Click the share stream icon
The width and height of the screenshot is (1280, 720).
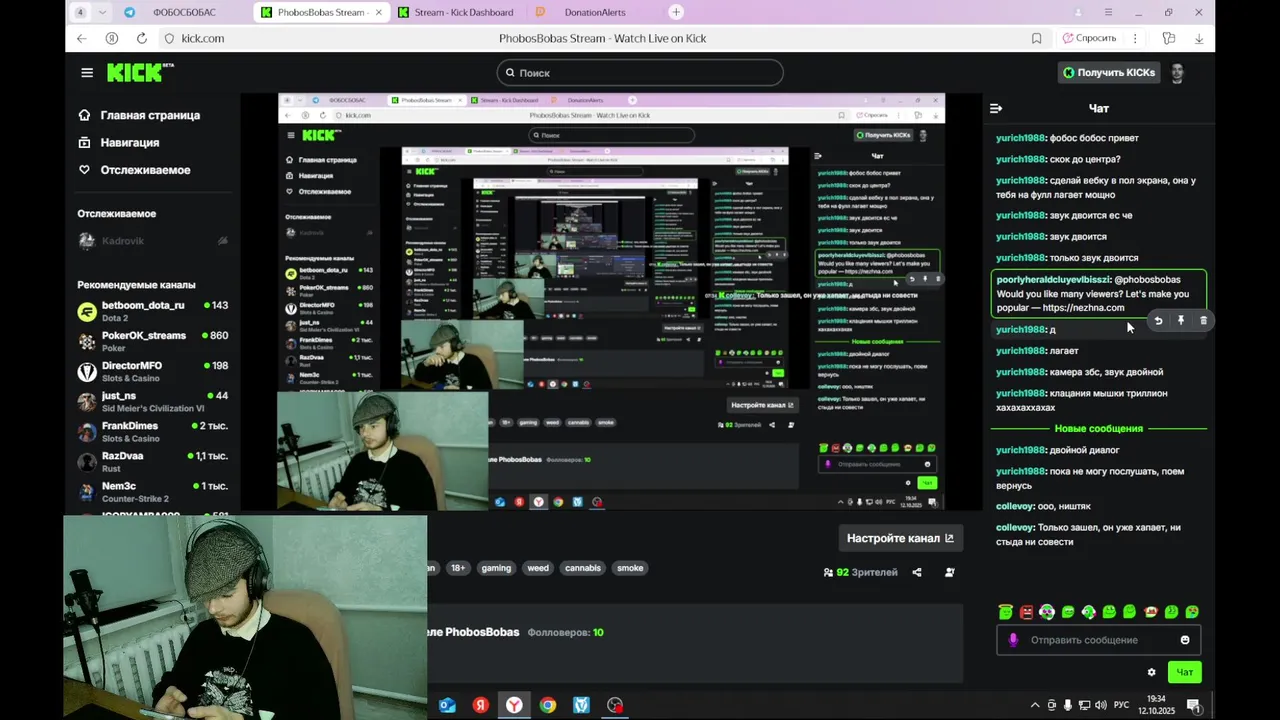click(917, 572)
